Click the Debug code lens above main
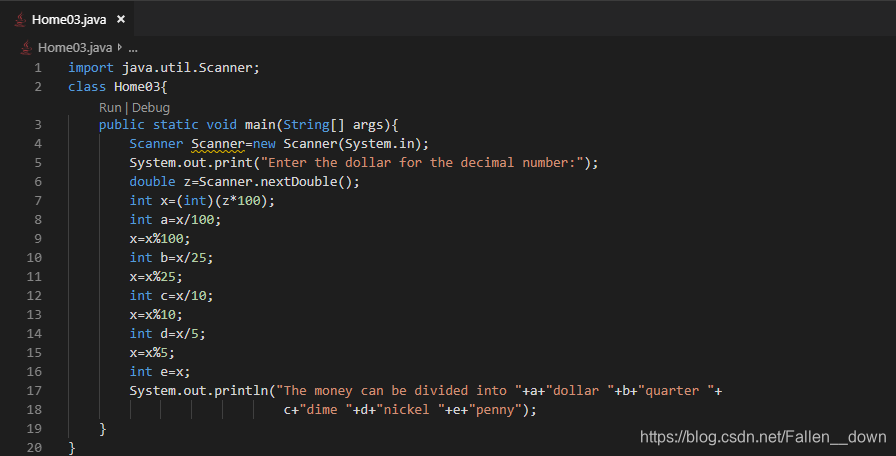The image size is (896, 456). point(151,107)
